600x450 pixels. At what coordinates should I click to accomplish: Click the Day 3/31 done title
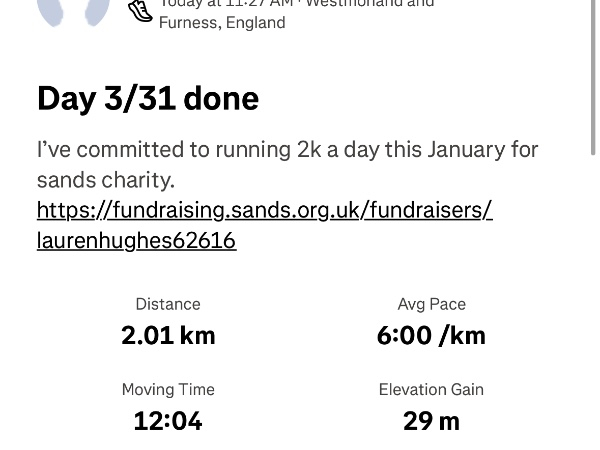point(148,98)
